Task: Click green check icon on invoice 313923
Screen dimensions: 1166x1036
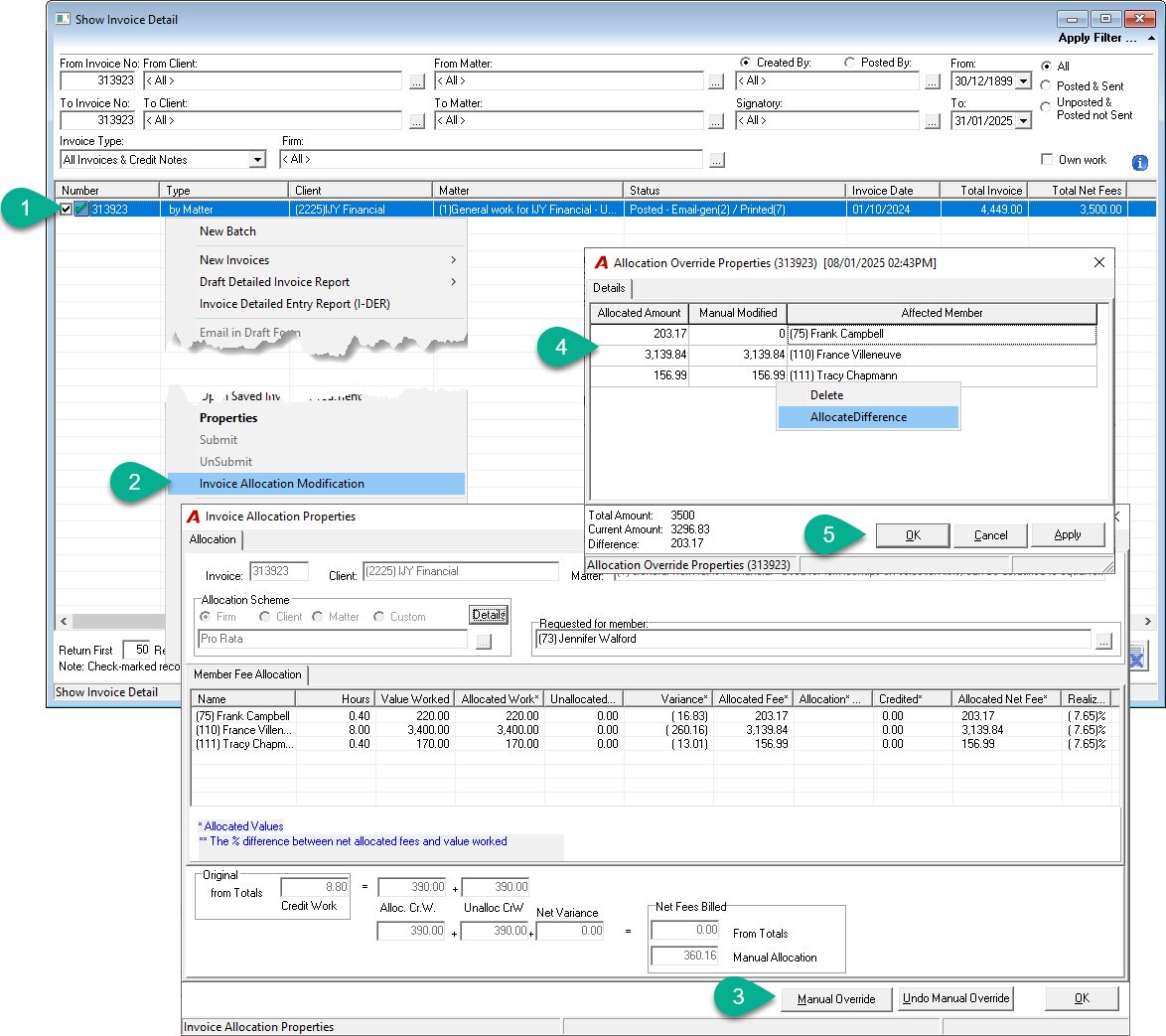Action: point(81,210)
